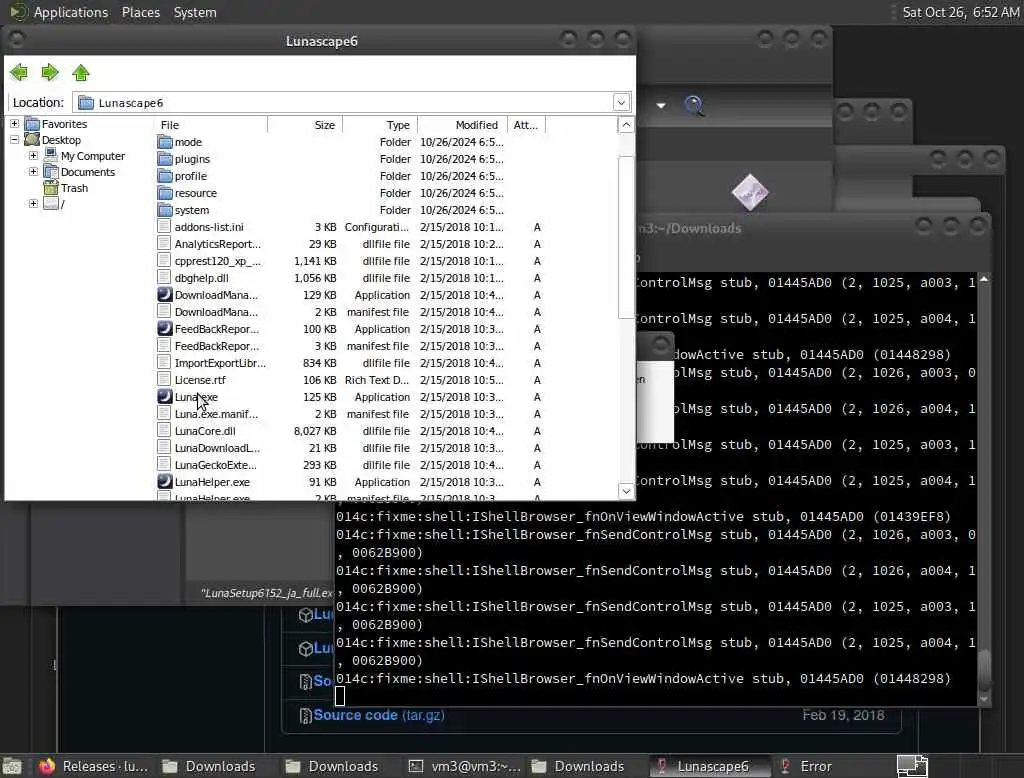Select the LunaCore.dll file icon
This screenshot has width=1024, height=778.
coord(165,430)
